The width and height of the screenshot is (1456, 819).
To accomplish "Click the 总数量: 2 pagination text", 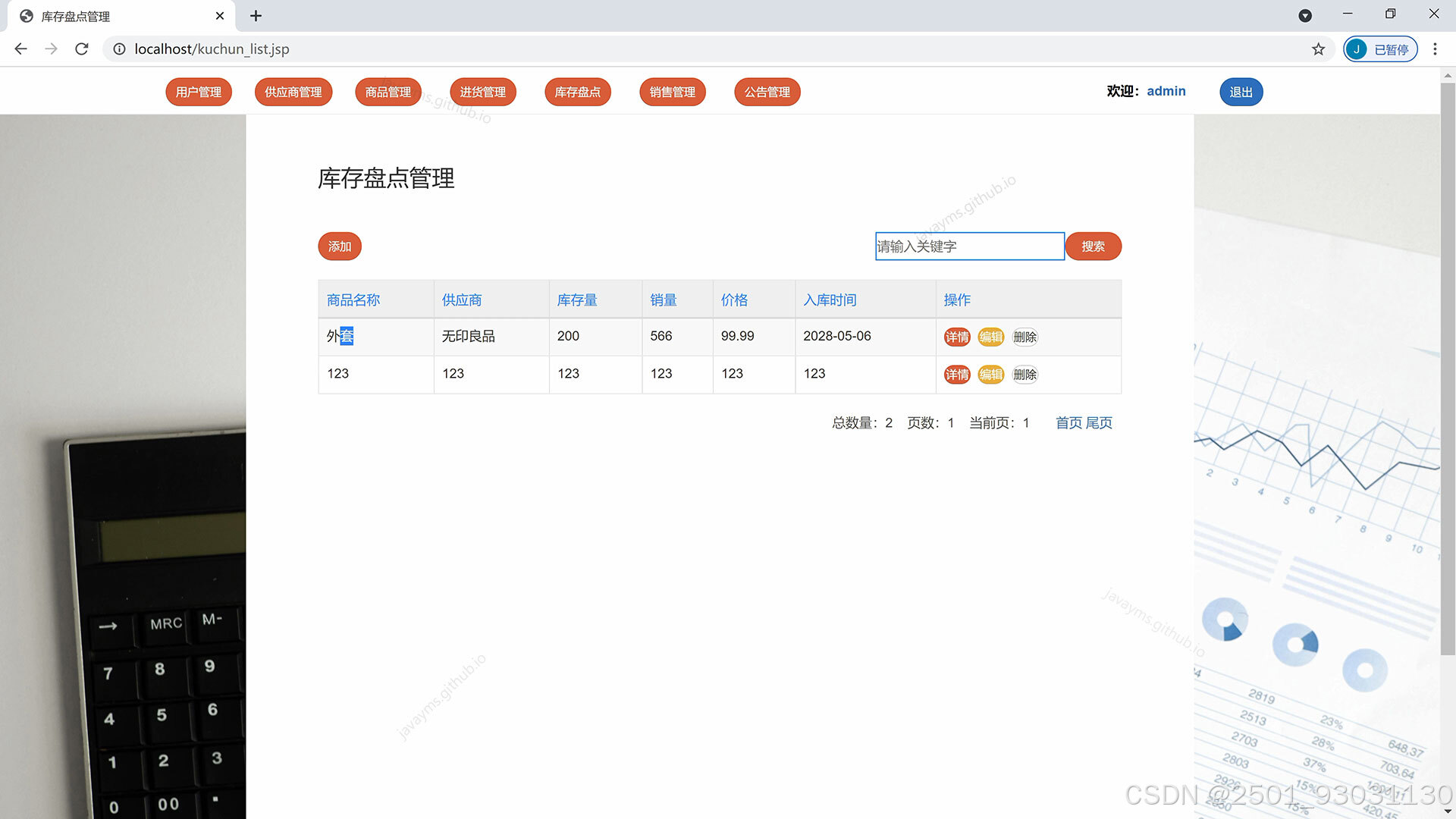I will click(862, 423).
